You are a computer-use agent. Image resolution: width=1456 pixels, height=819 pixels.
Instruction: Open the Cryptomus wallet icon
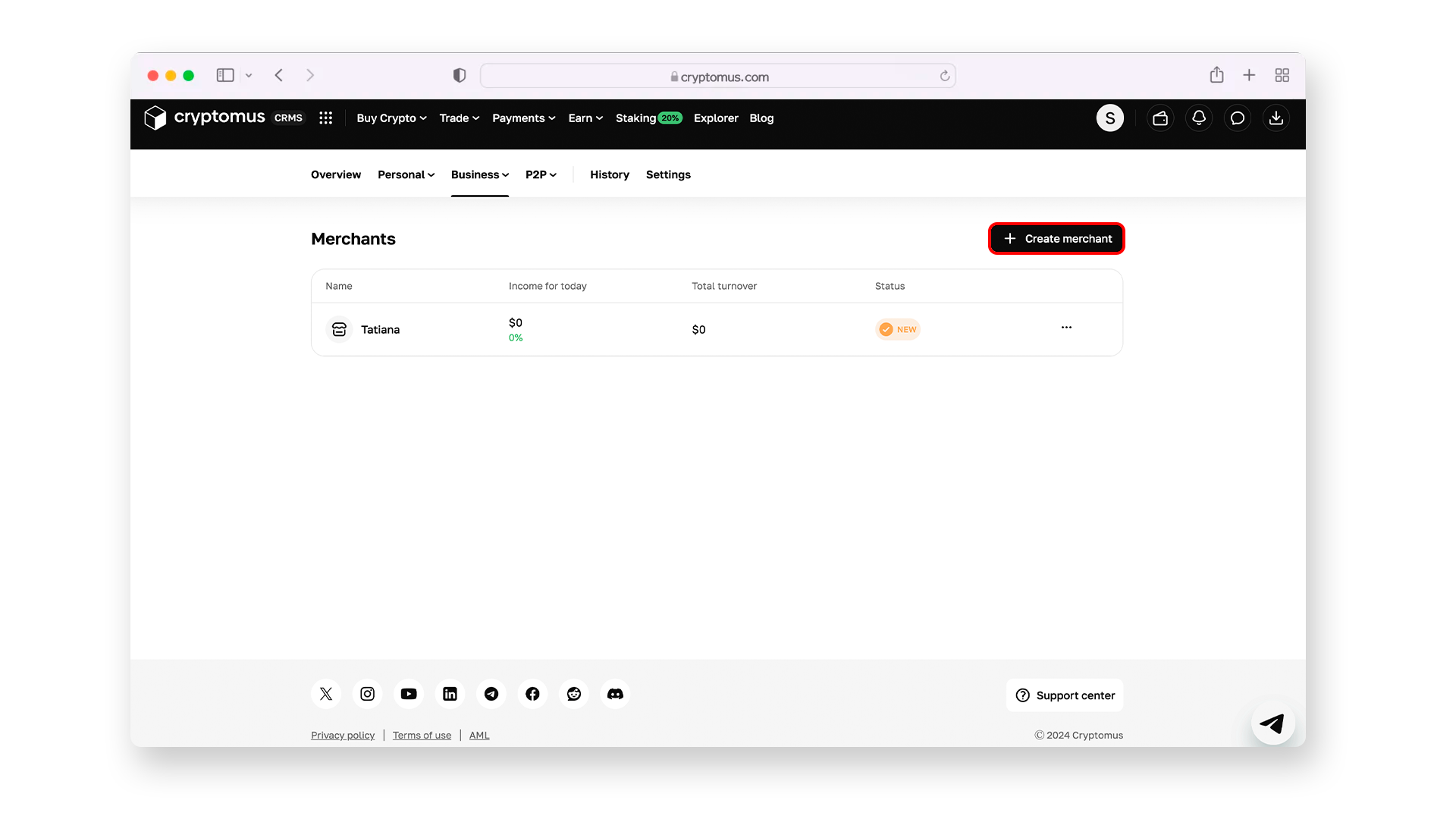tap(1159, 118)
